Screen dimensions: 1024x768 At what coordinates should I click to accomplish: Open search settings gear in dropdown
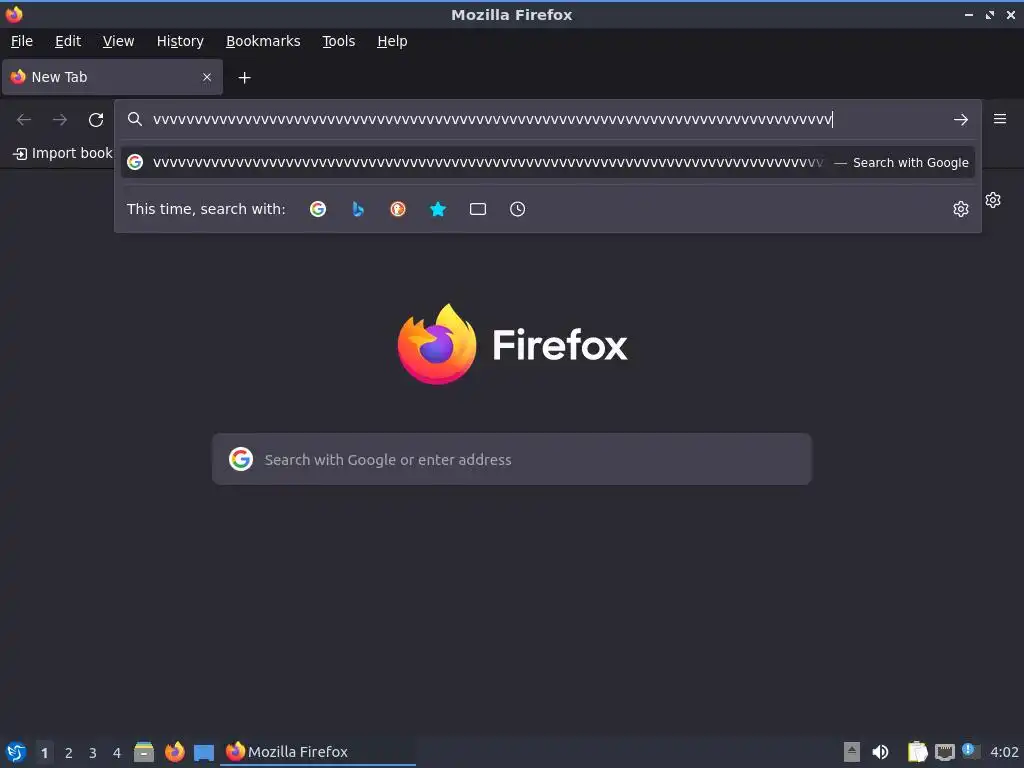pos(961,209)
